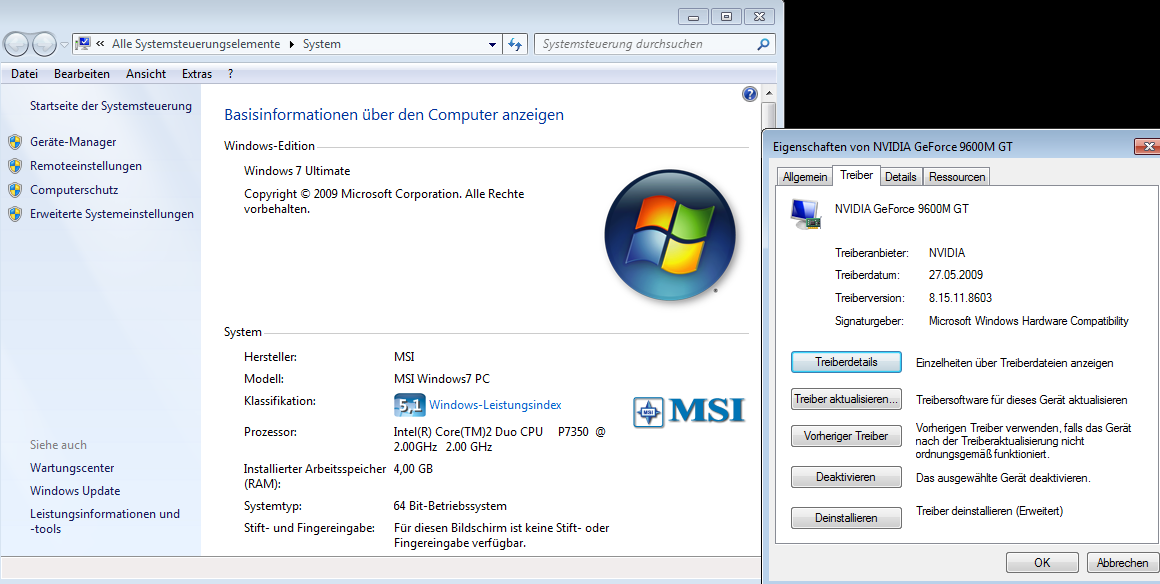This screenshot has height=584, width=1160.
Task: Maximize the System window
Action: pos(726,17)
